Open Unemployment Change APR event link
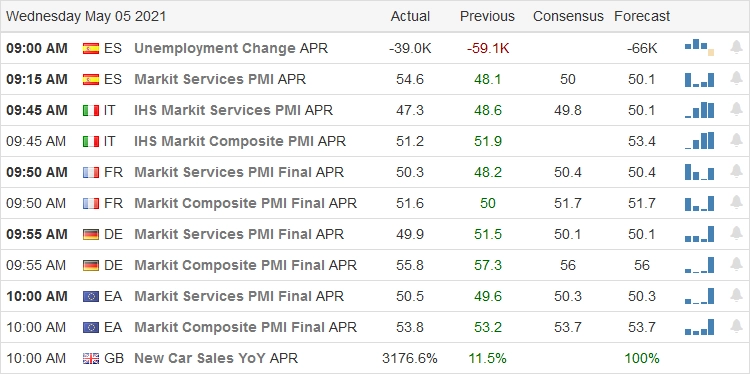The width and height of the screenshot is (750, 374). pyautogui.click(x=231, y=48)
